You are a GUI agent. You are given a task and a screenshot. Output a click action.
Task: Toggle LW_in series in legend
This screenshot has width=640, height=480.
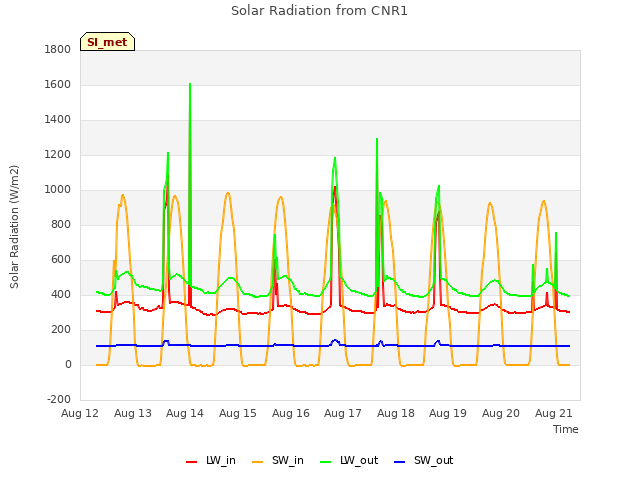(211, 460)
